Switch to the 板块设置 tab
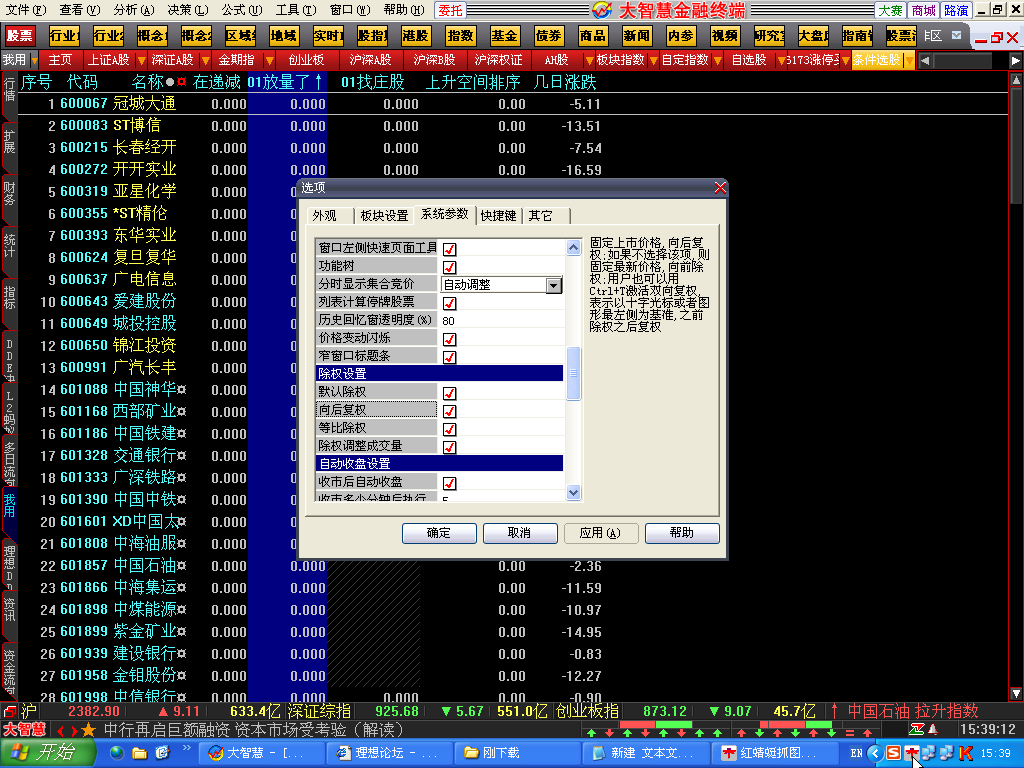Image resolution: width=1024 pixels, height=768 pixels. (384, 216)
